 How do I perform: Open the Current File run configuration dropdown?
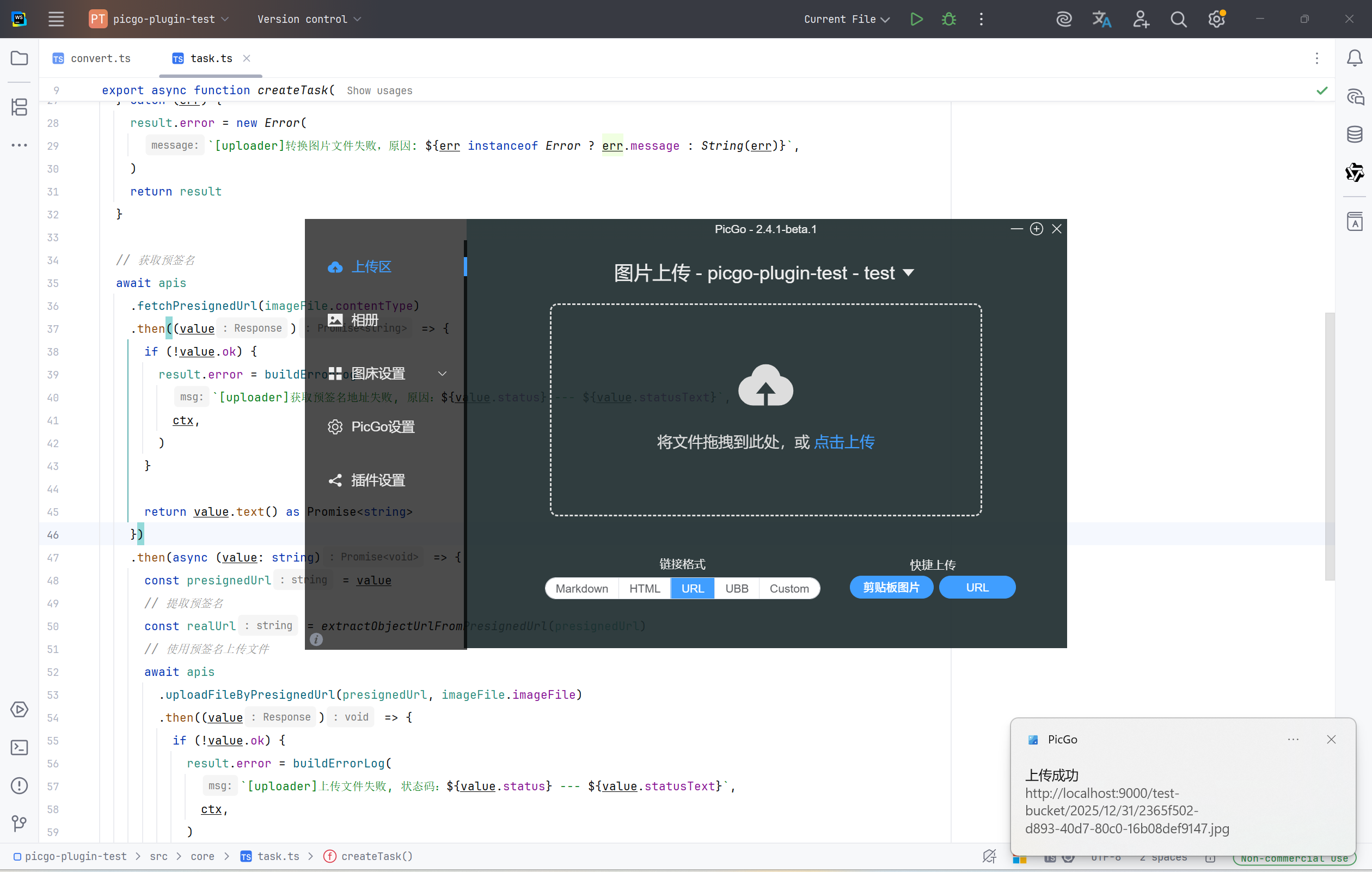pos(846,19)
